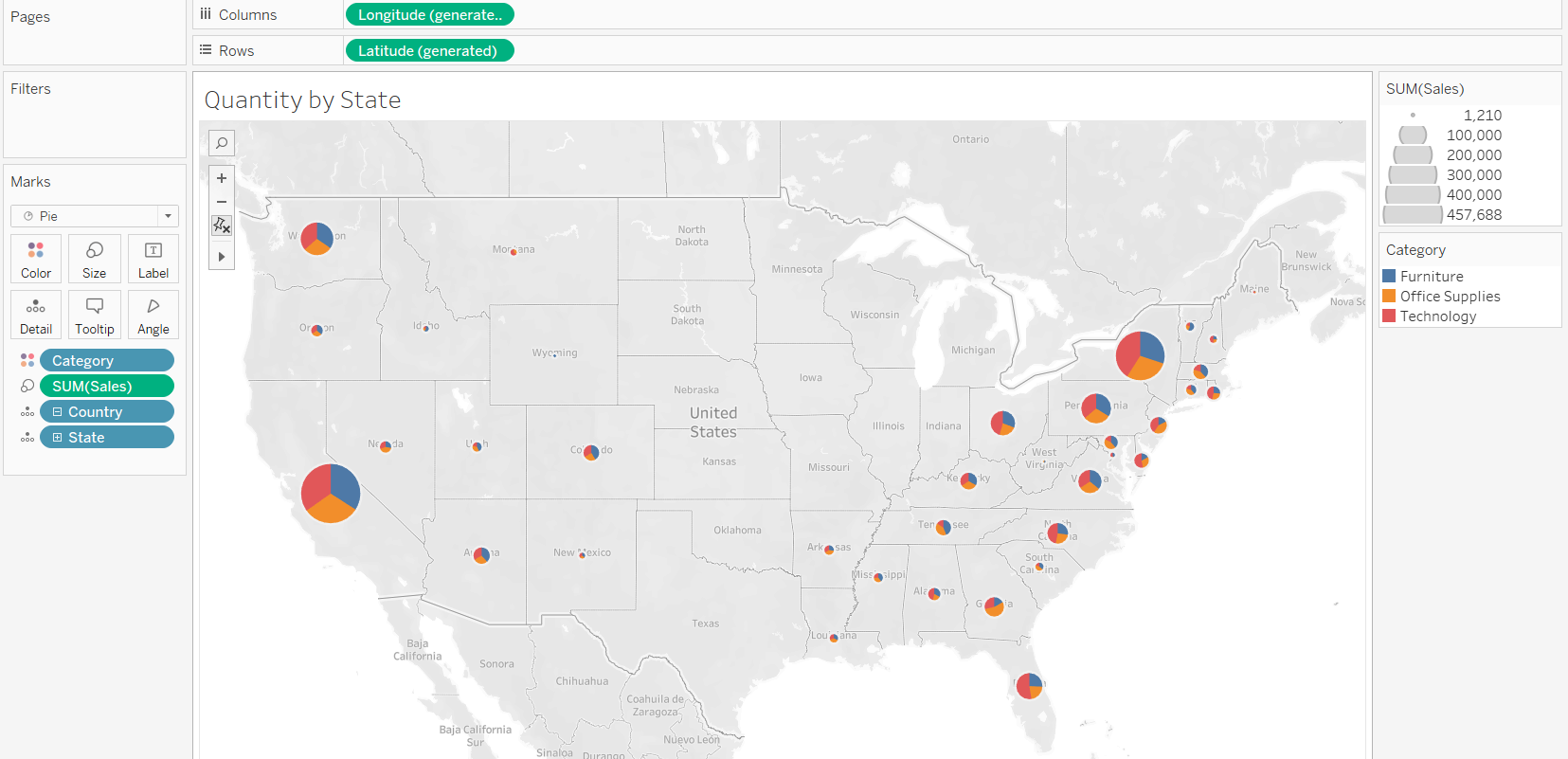Viewport: 1568px width, 759px height.
Task: Select the Virginia pie chart mark
Action: coord(1090,481)
